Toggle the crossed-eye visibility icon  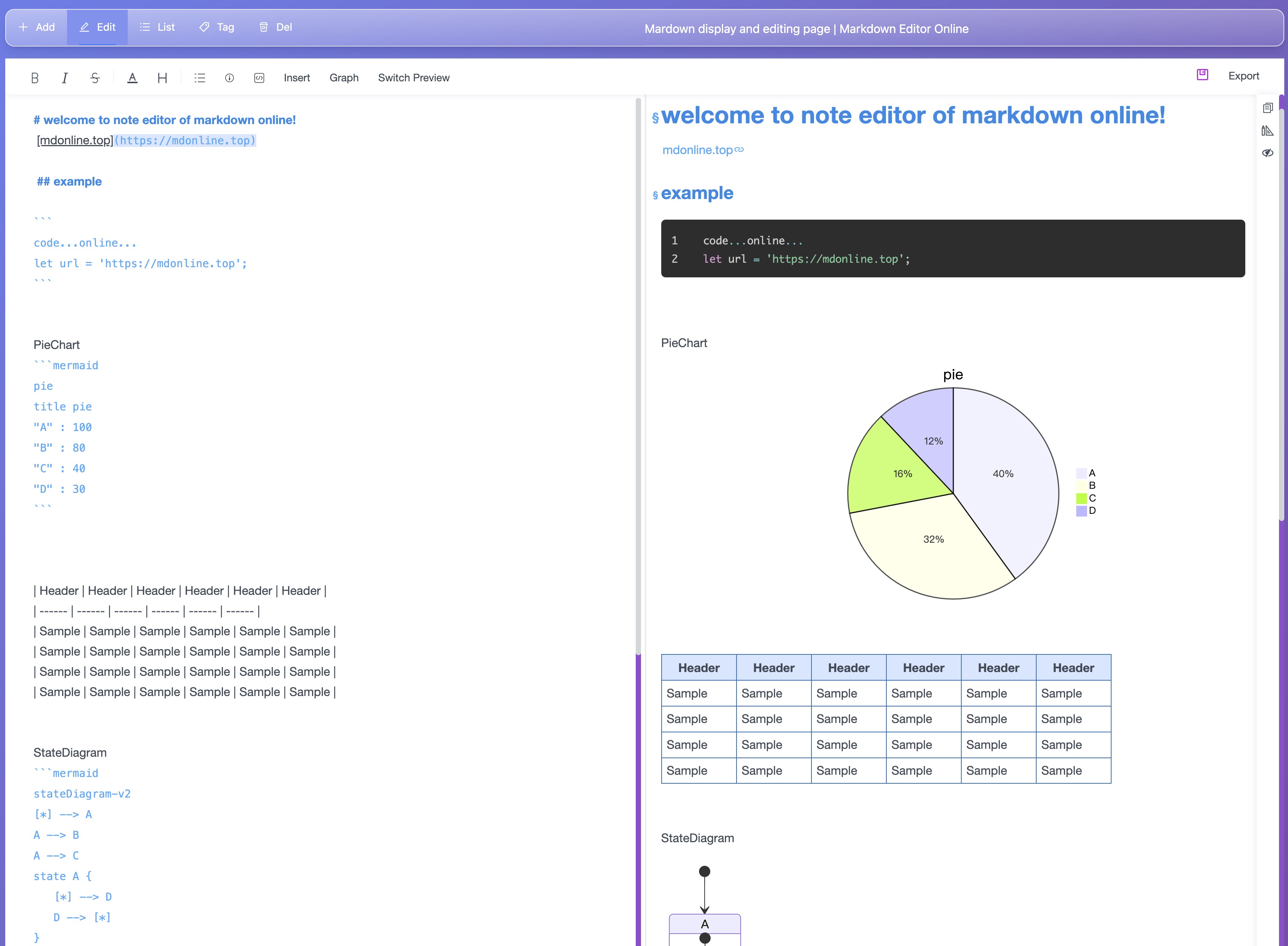[1268, 153]
